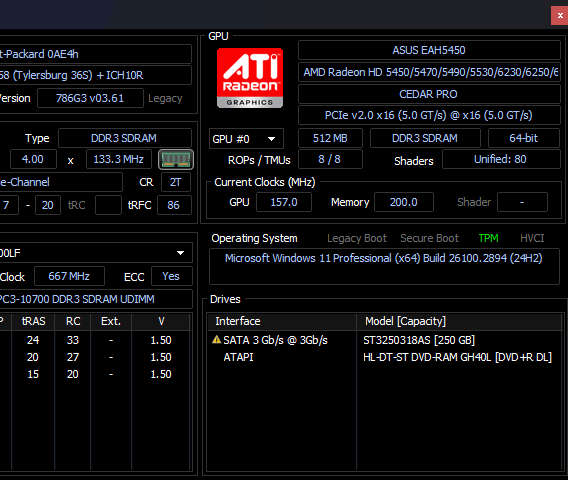Click the tRFC value 86
The image size is (568, 480).
click(174, 205)
